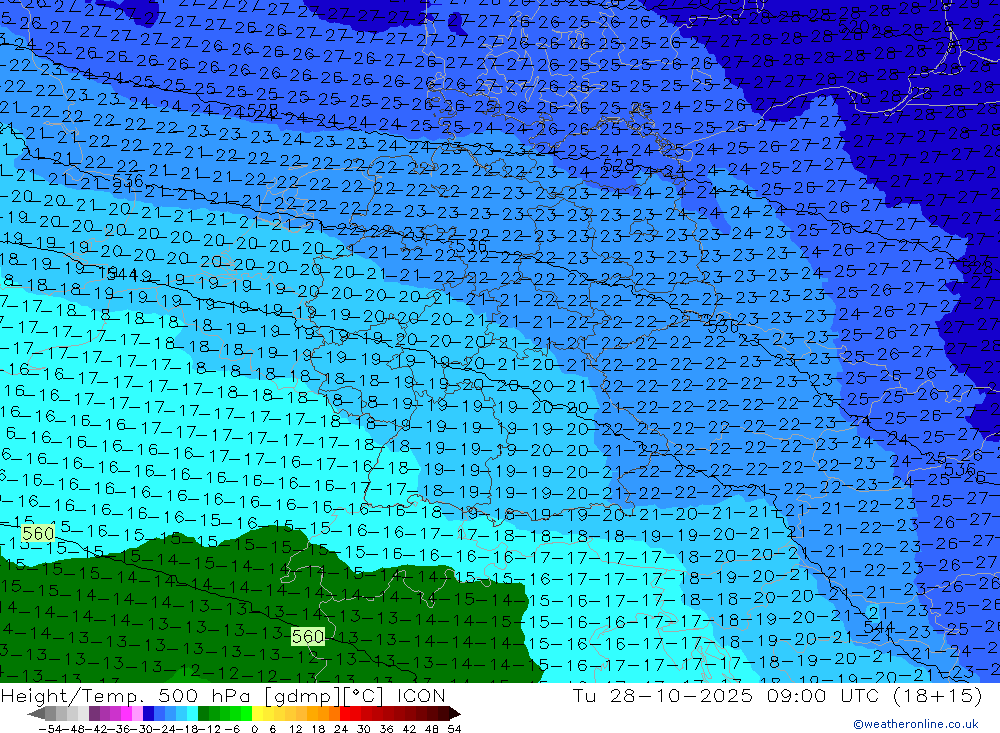Click the '09:00 UTC' forecast time

coord(823,695)
